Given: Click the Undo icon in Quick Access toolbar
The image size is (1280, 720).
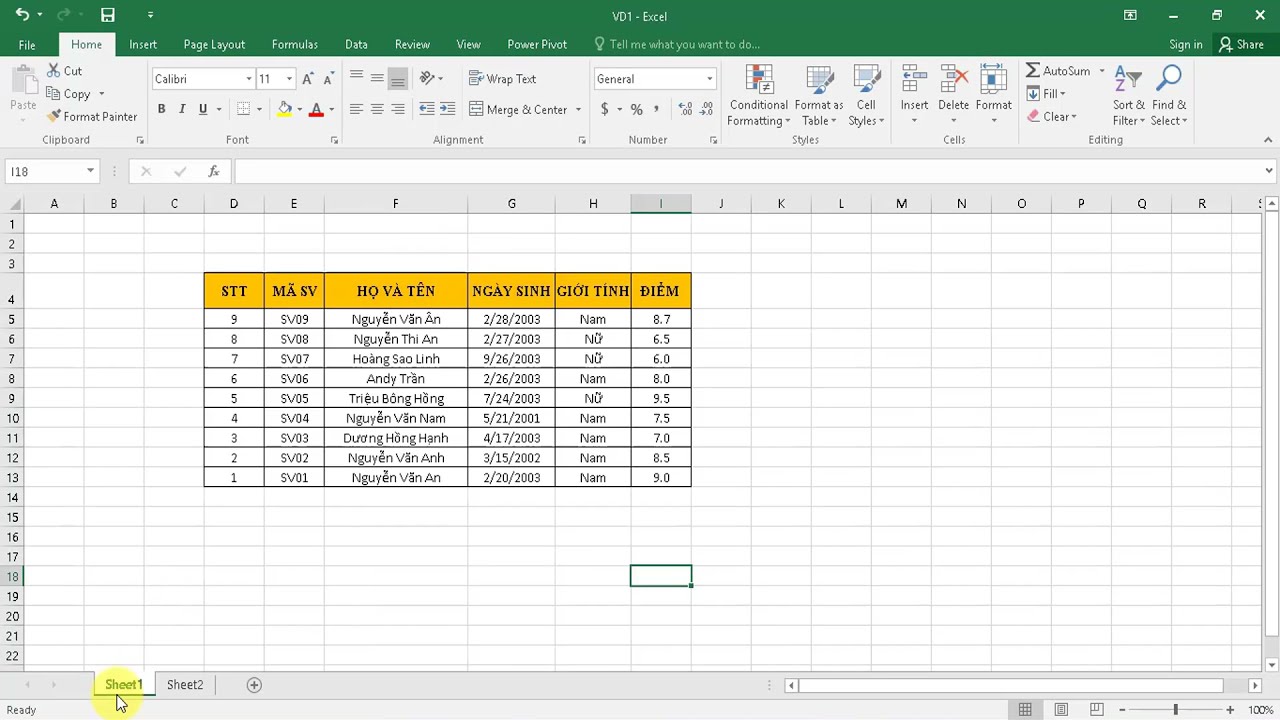Looking at the screenshot, I should pyautogui.click(x=22, y=15).
